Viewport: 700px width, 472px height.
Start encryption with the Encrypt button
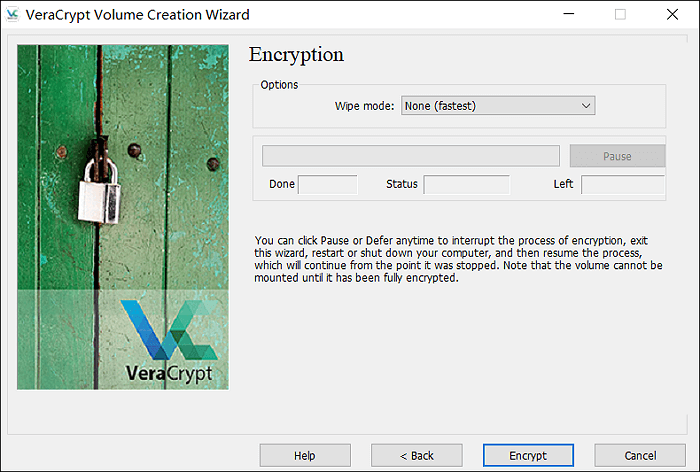pyautogui.click(x=528, y=455)
